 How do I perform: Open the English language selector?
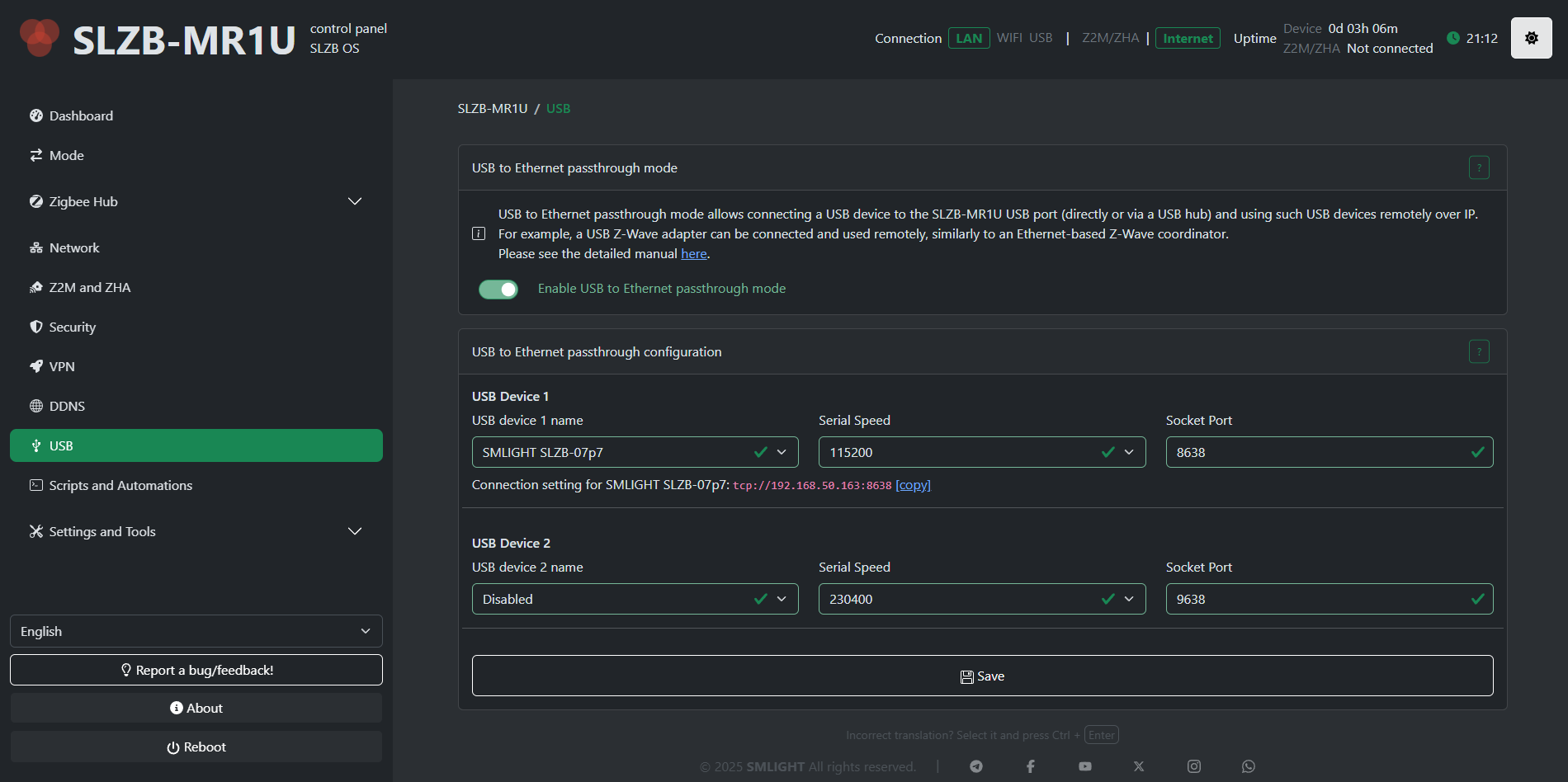[x=196, y=631]
